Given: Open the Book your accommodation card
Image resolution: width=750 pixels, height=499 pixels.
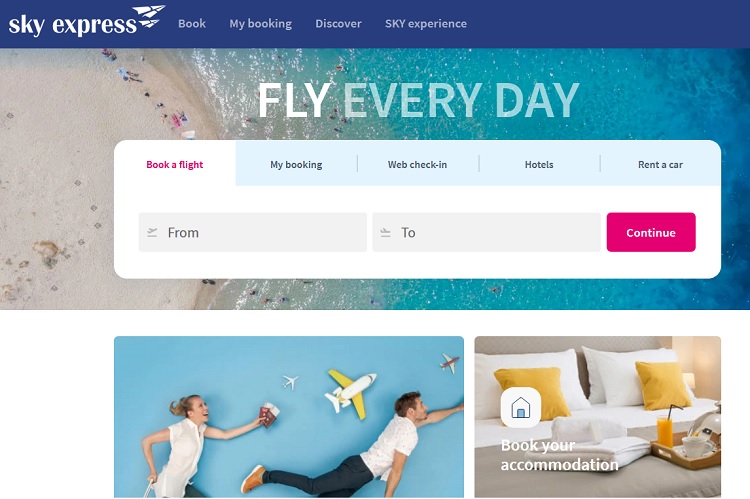Looking at the screenshot, I should 597,417.
